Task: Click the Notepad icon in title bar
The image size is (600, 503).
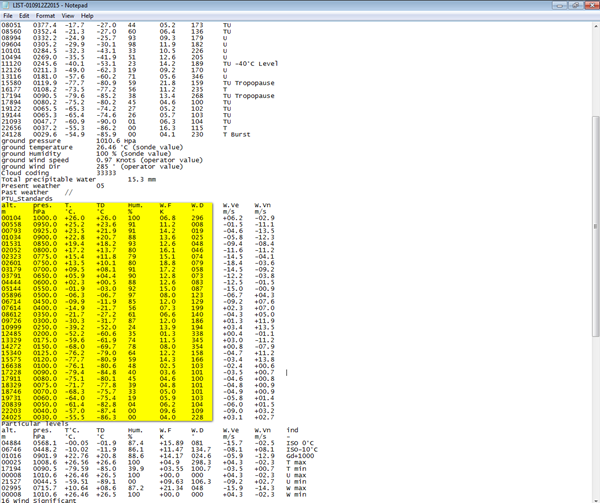Action: (x=8, y=5)
